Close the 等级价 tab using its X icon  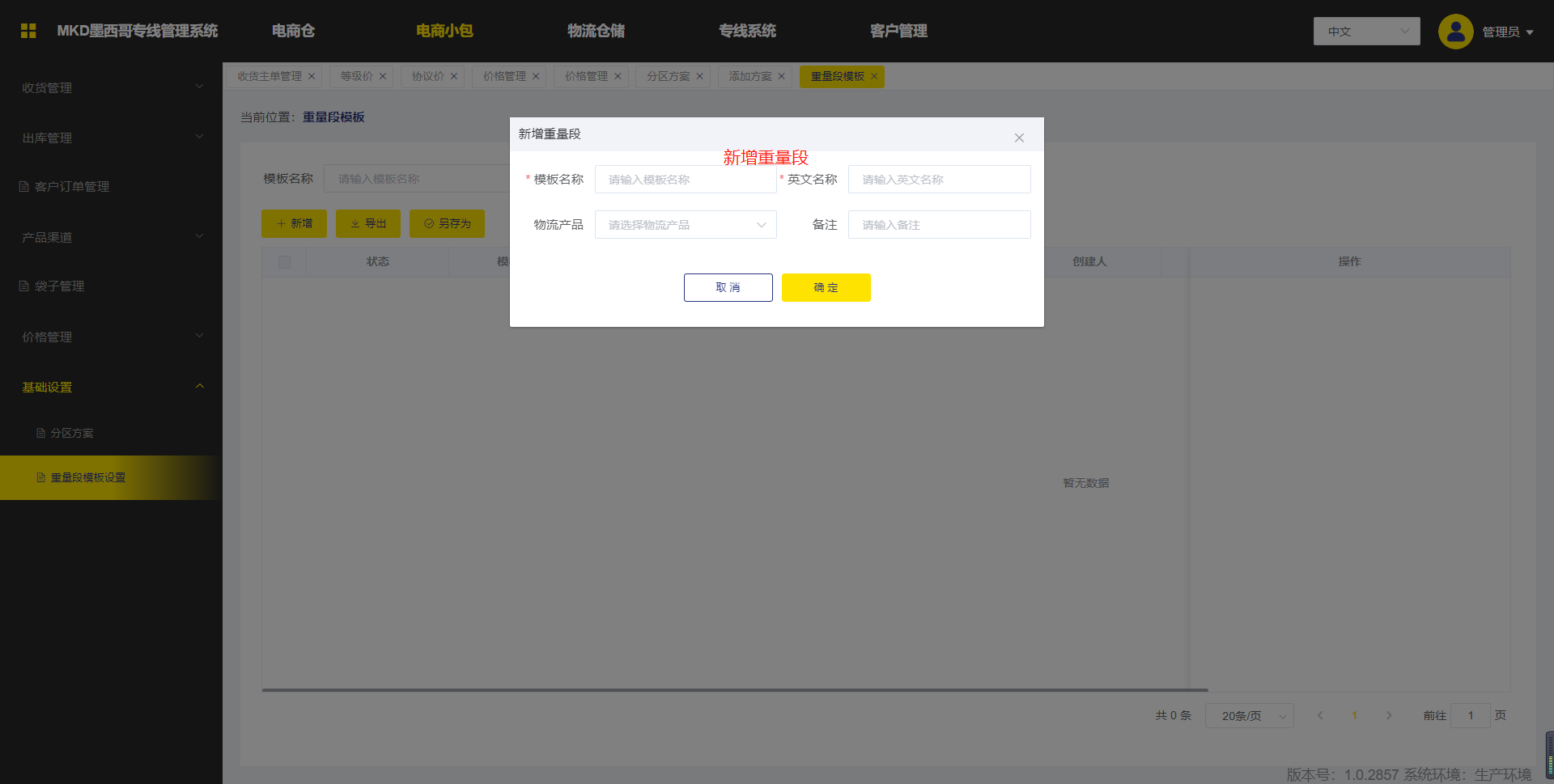383,77
